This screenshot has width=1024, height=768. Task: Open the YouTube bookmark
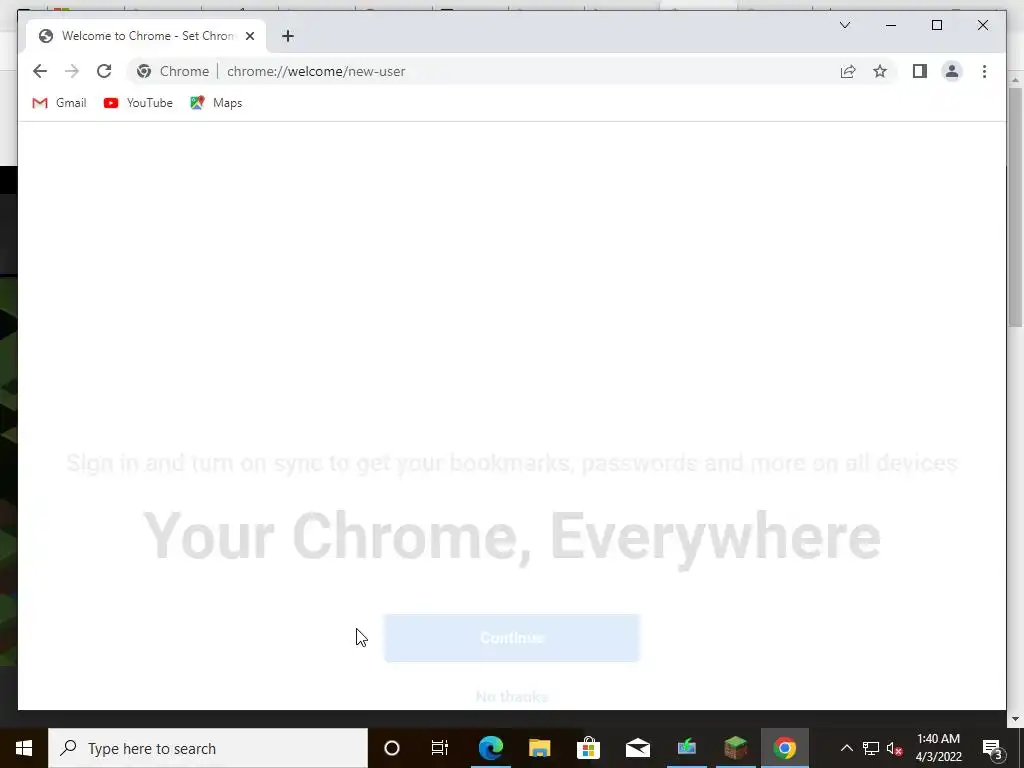(x=138, y=103)
